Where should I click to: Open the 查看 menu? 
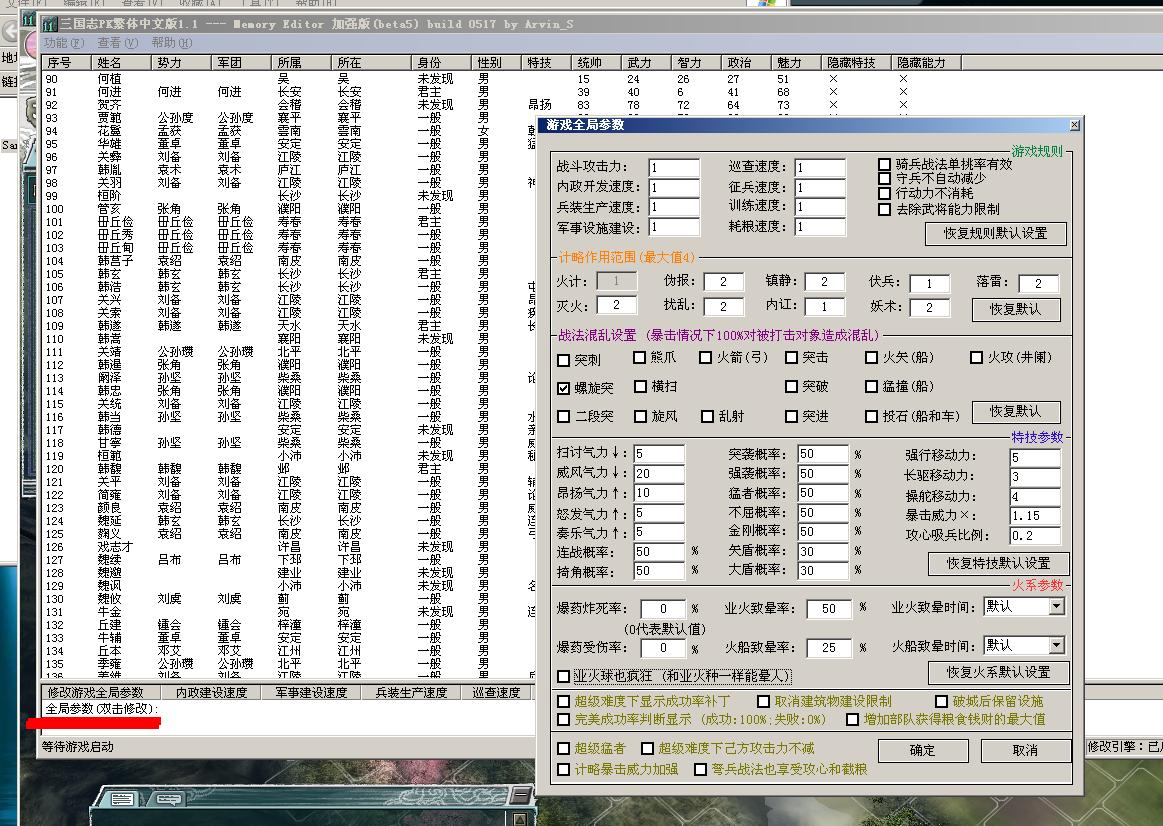coord(116,43)
